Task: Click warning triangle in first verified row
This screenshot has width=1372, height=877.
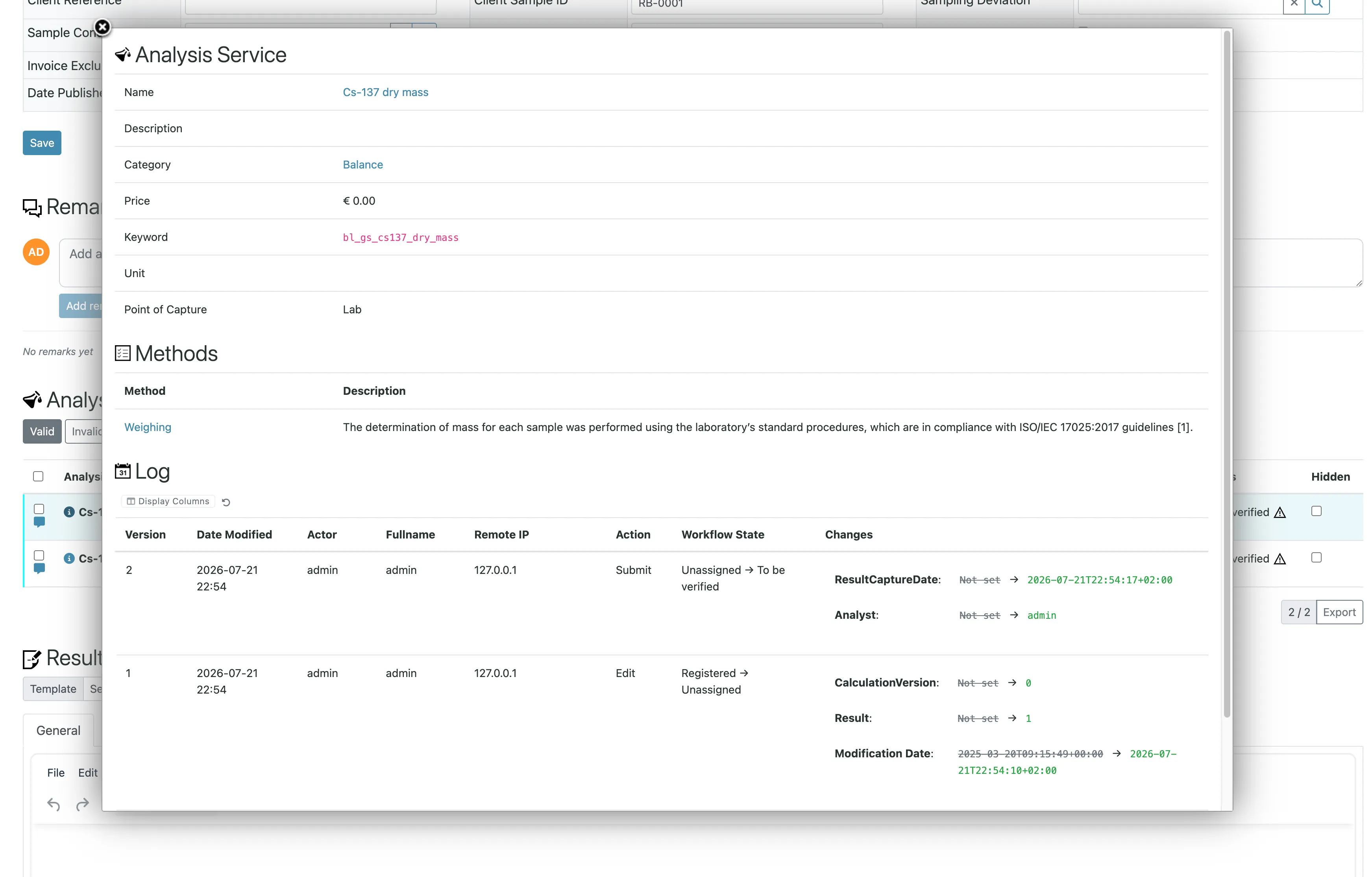Action: click(1280, 512)
